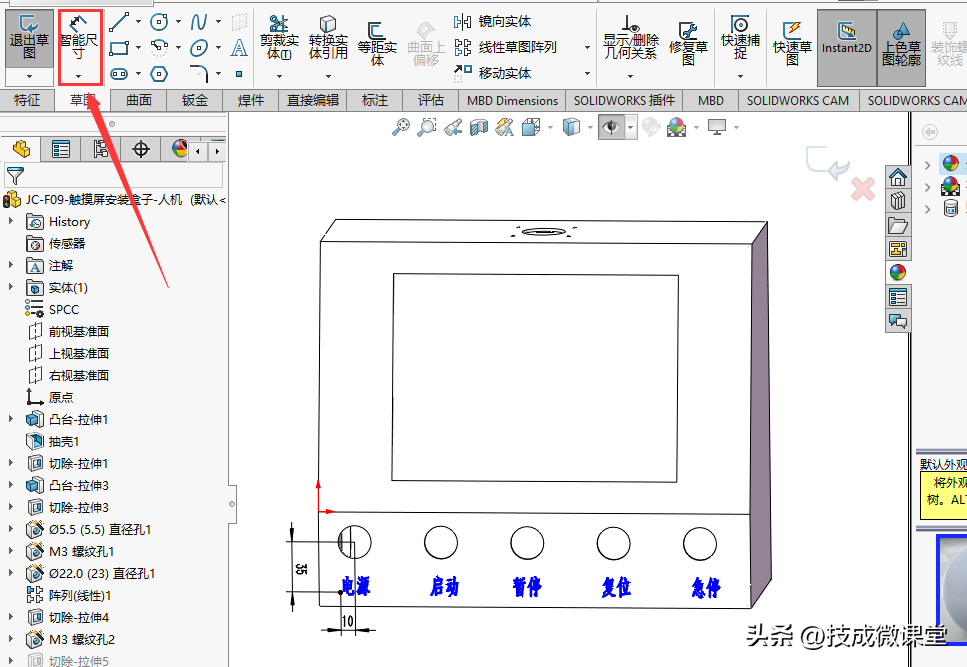
Task: Open the Line tool dropdown arrow
Action: tap(138, 22)
